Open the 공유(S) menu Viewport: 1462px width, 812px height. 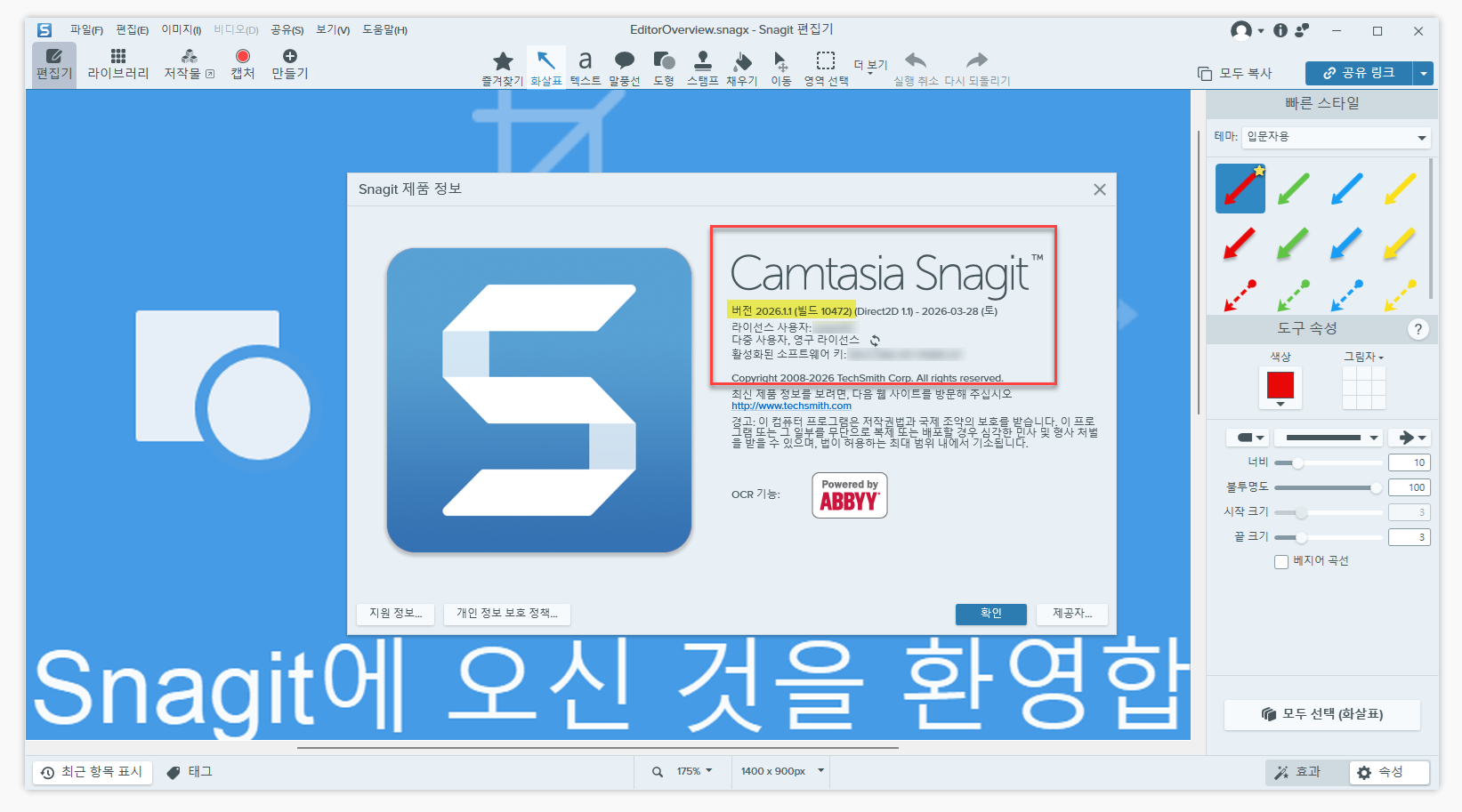pos(287,30)
